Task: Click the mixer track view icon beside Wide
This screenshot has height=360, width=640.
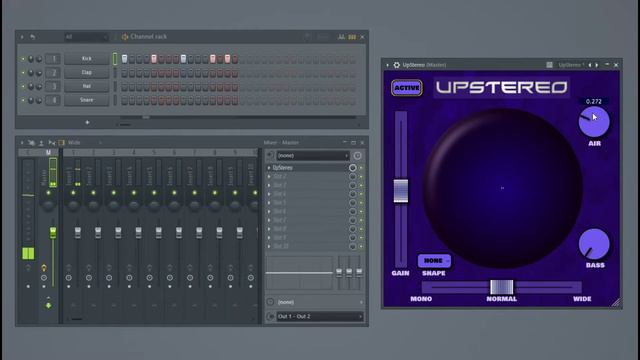Action: [62, 143]
